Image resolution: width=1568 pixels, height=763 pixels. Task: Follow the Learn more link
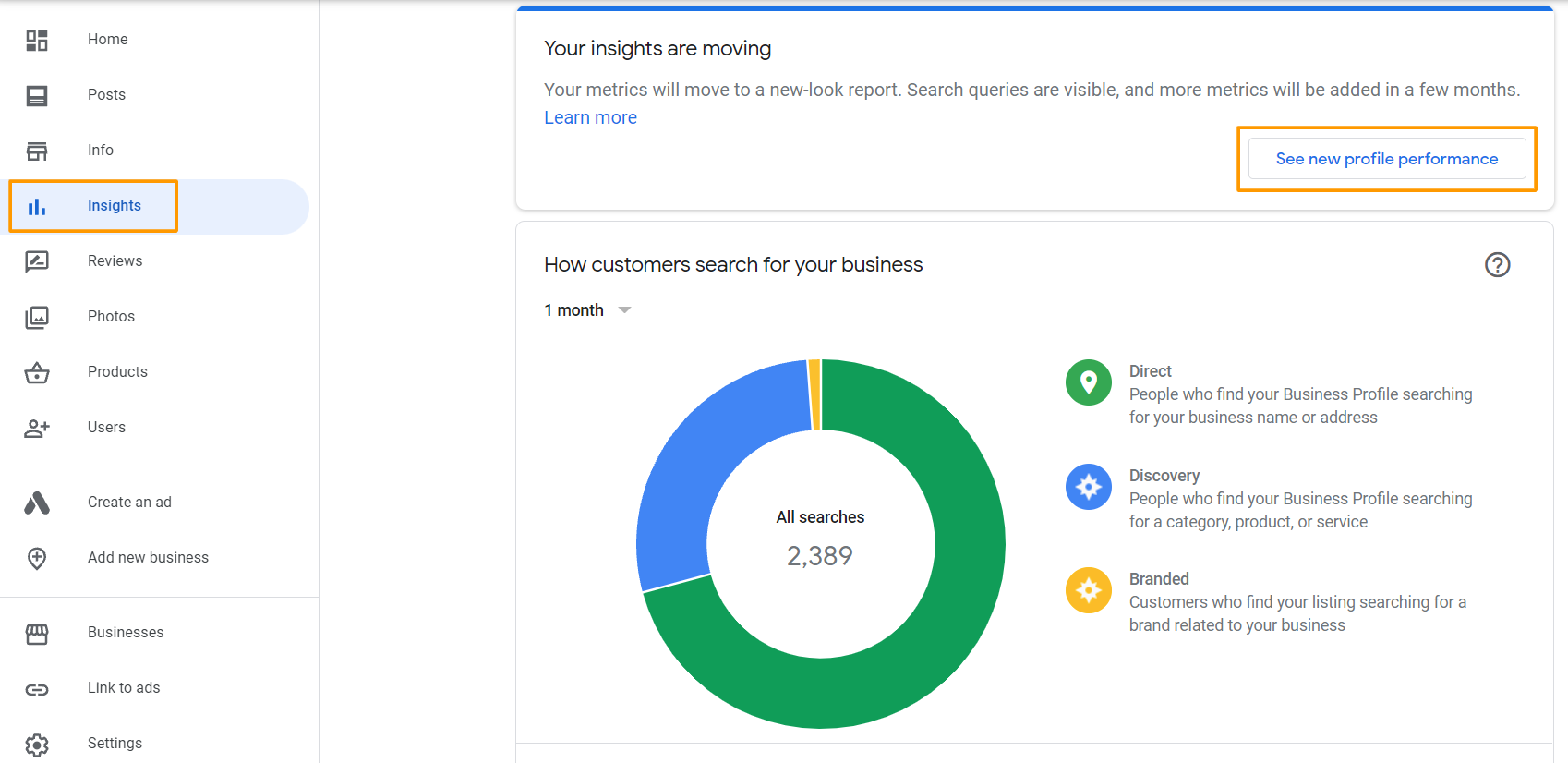coord(590,117)
